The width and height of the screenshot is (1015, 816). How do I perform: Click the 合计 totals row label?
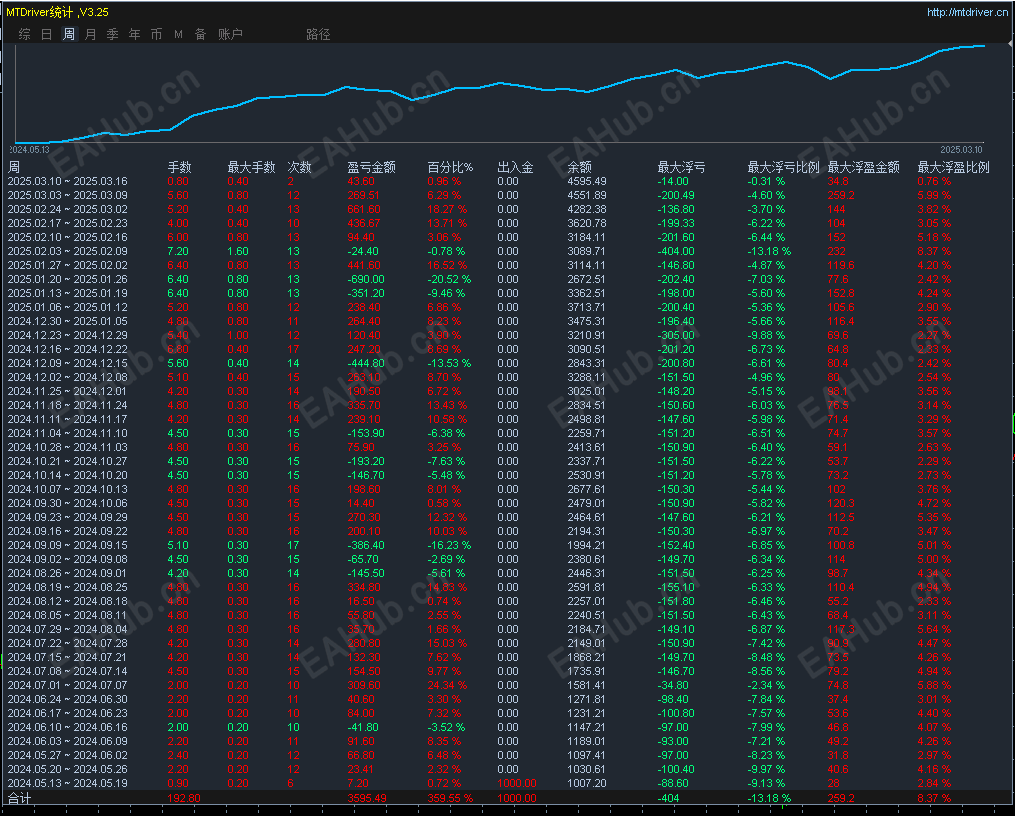coord(20,798)
